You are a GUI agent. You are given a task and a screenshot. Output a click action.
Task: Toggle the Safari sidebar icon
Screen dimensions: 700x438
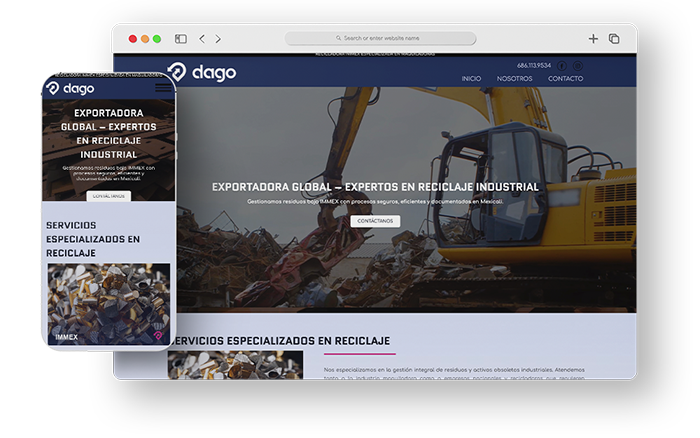(x=181, y=39)
